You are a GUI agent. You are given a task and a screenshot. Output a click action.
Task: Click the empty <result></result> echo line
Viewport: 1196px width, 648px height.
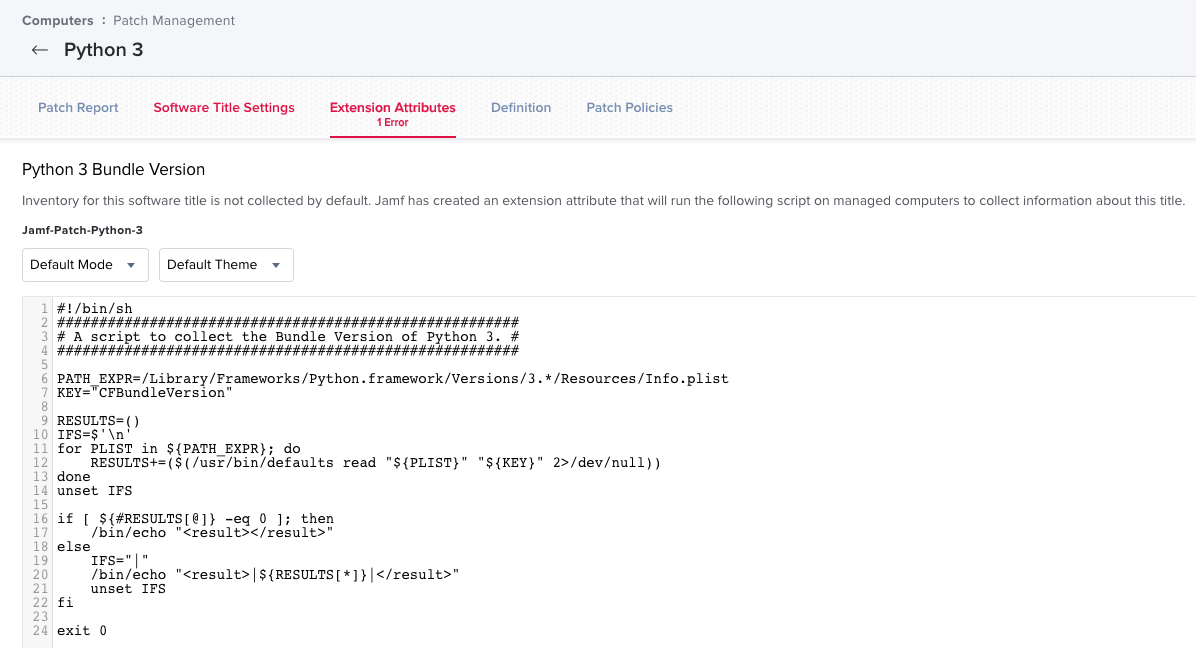click(x=212, y=533)
